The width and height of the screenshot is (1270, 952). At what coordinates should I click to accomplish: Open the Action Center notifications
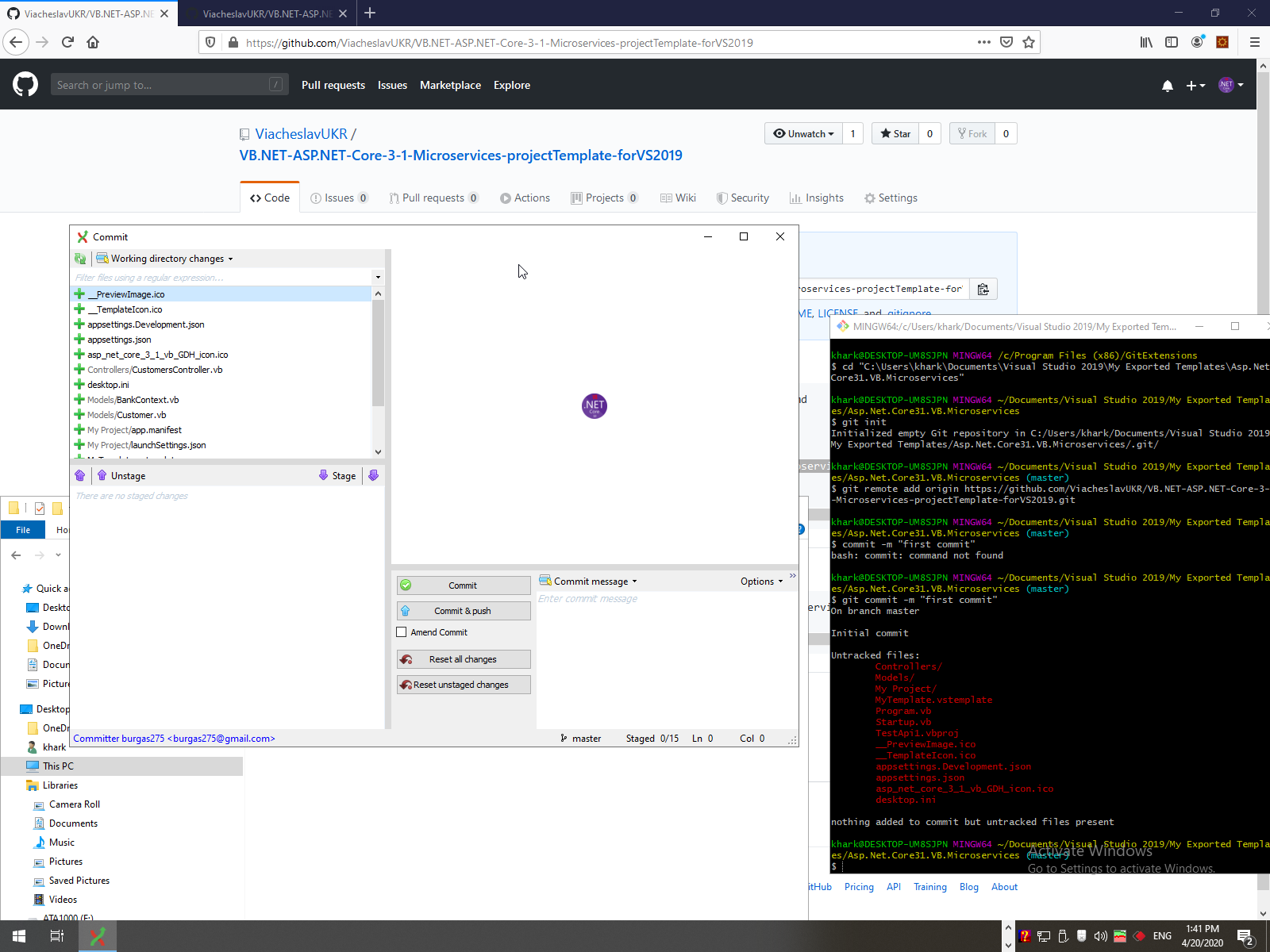(1245, 937)
